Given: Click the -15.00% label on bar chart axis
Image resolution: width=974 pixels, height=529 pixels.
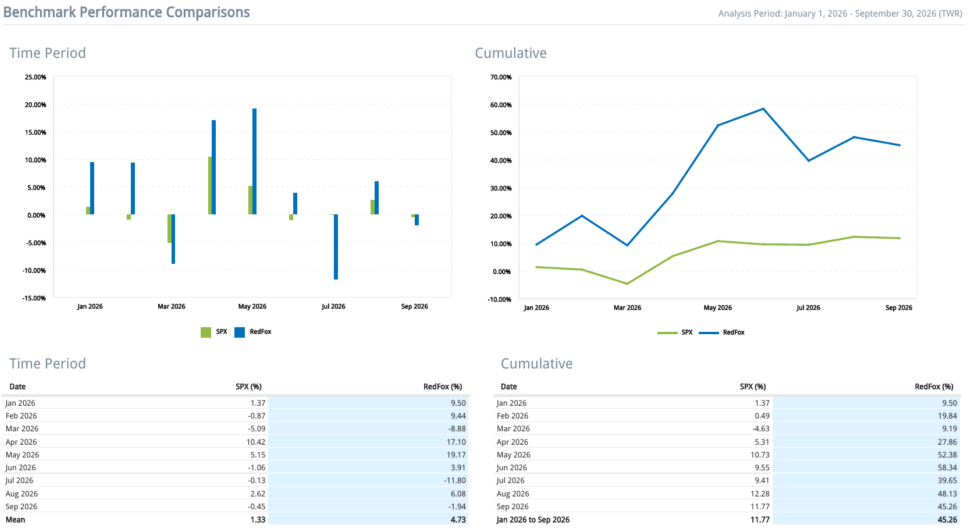Looking at the screenshot, I should coord(34,298).
